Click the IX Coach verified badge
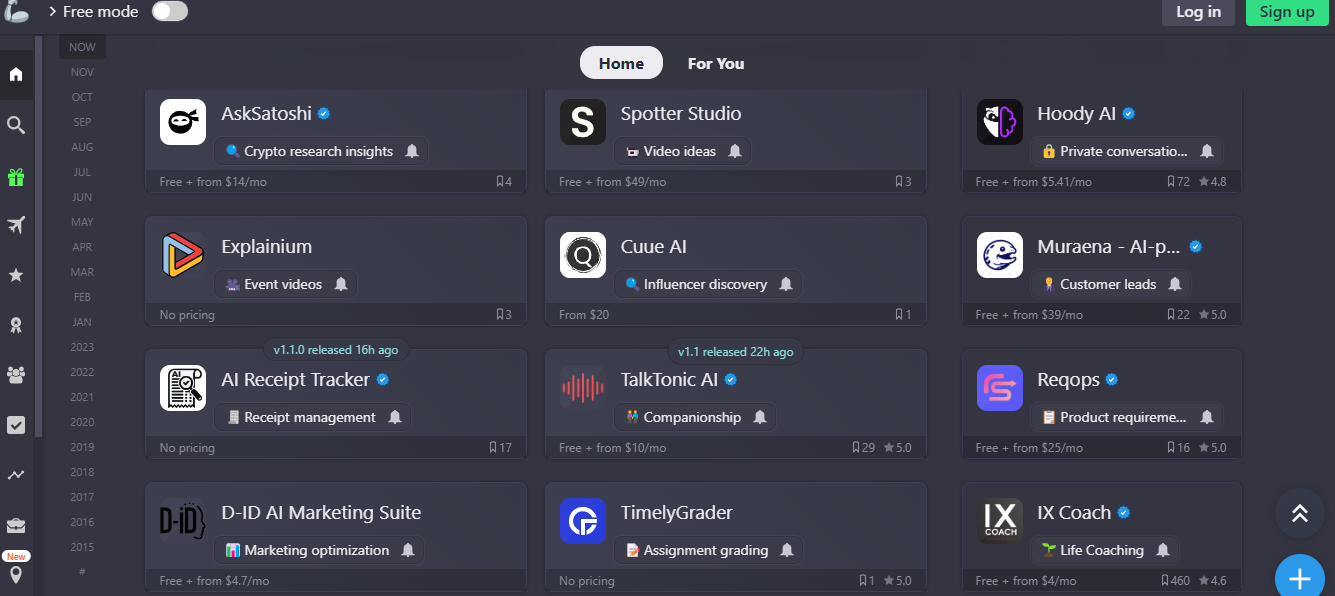 click(x=1123, y=513)
